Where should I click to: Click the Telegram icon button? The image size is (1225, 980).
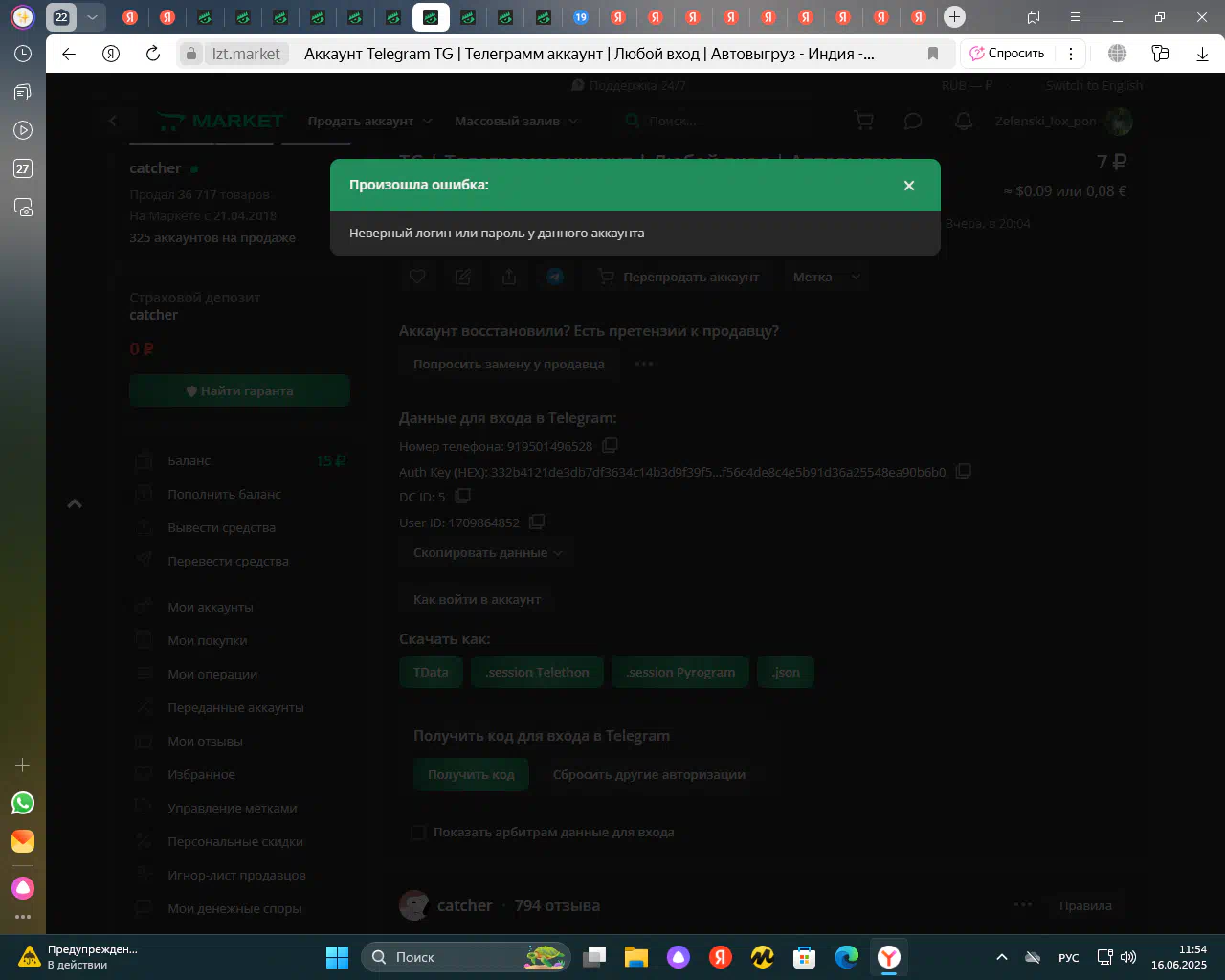pos(555,277)
